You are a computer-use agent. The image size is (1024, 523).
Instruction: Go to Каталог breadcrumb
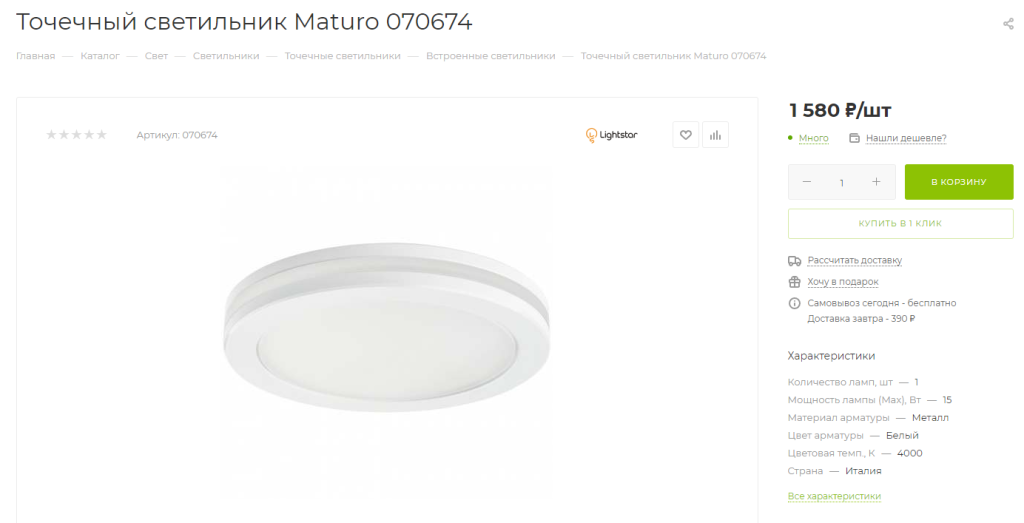coord(100,56)
